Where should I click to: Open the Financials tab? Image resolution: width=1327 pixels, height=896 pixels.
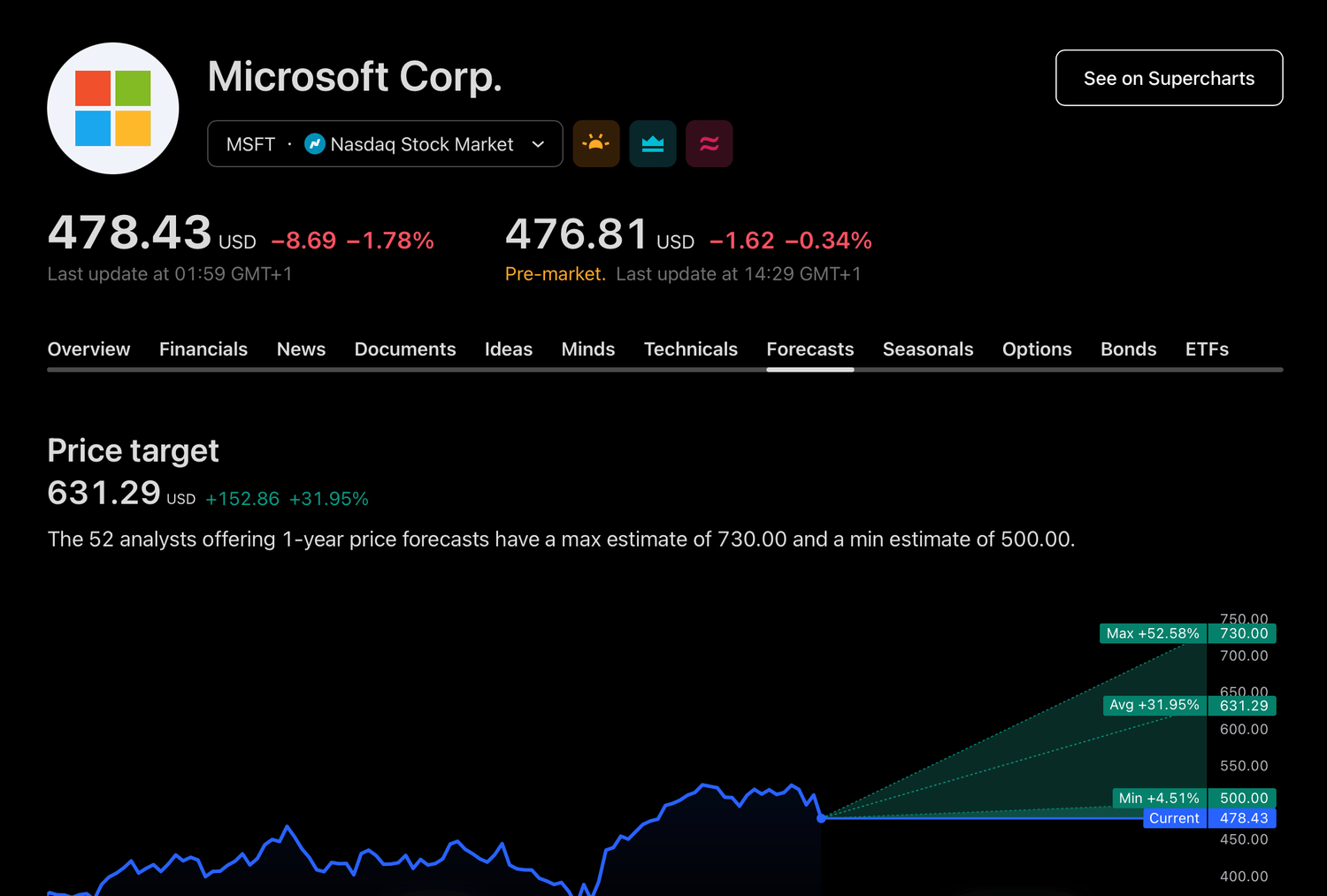pyautogui.click(x=203, y=349)
